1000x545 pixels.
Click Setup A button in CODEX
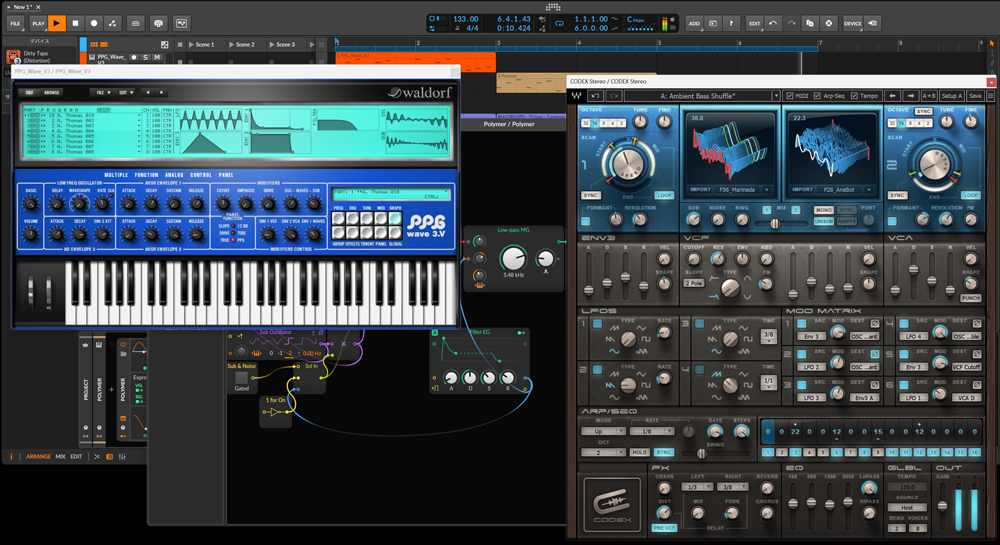point(952,96)
